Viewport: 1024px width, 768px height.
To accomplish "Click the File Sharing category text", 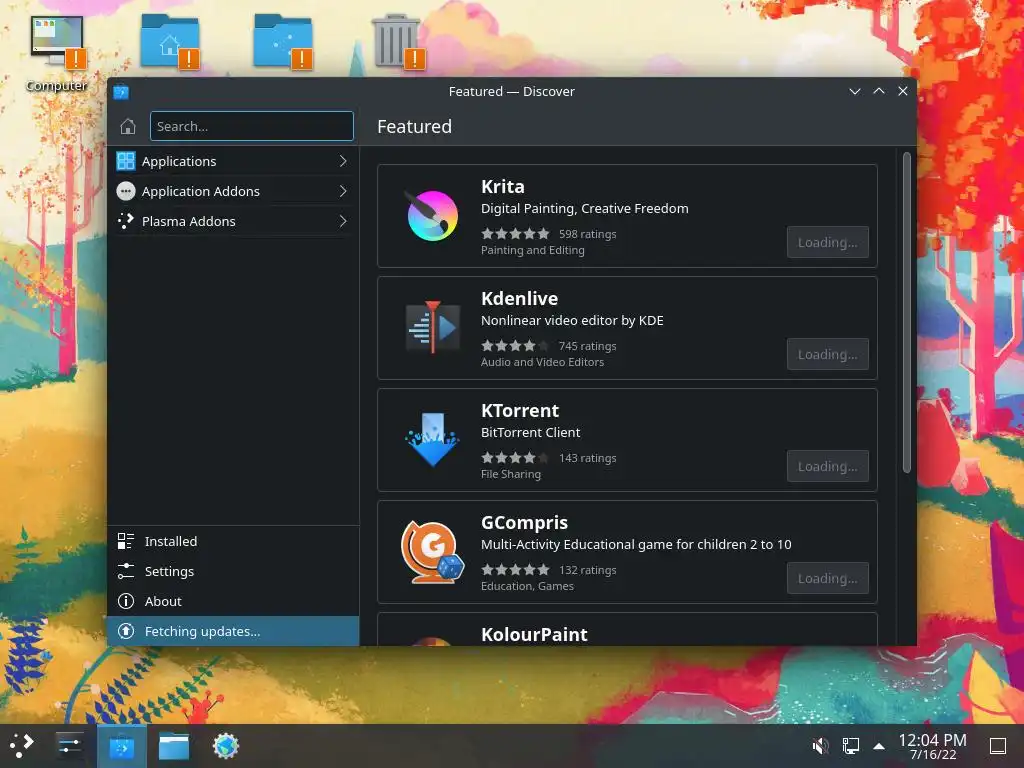I will coord(511,474).
